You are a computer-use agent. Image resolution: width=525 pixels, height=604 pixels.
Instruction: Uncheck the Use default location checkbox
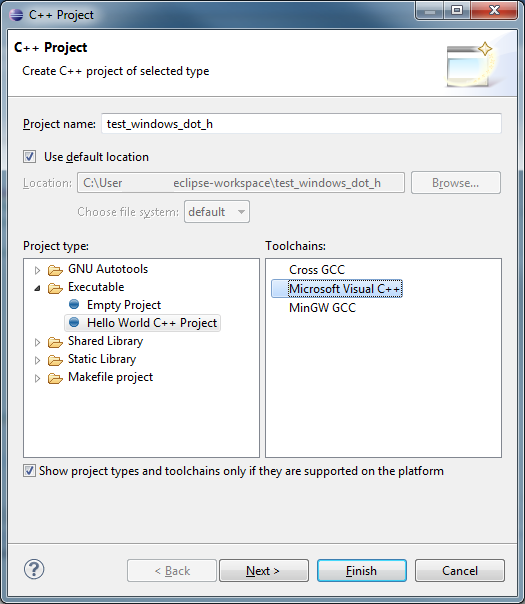(x=29, y=157)
